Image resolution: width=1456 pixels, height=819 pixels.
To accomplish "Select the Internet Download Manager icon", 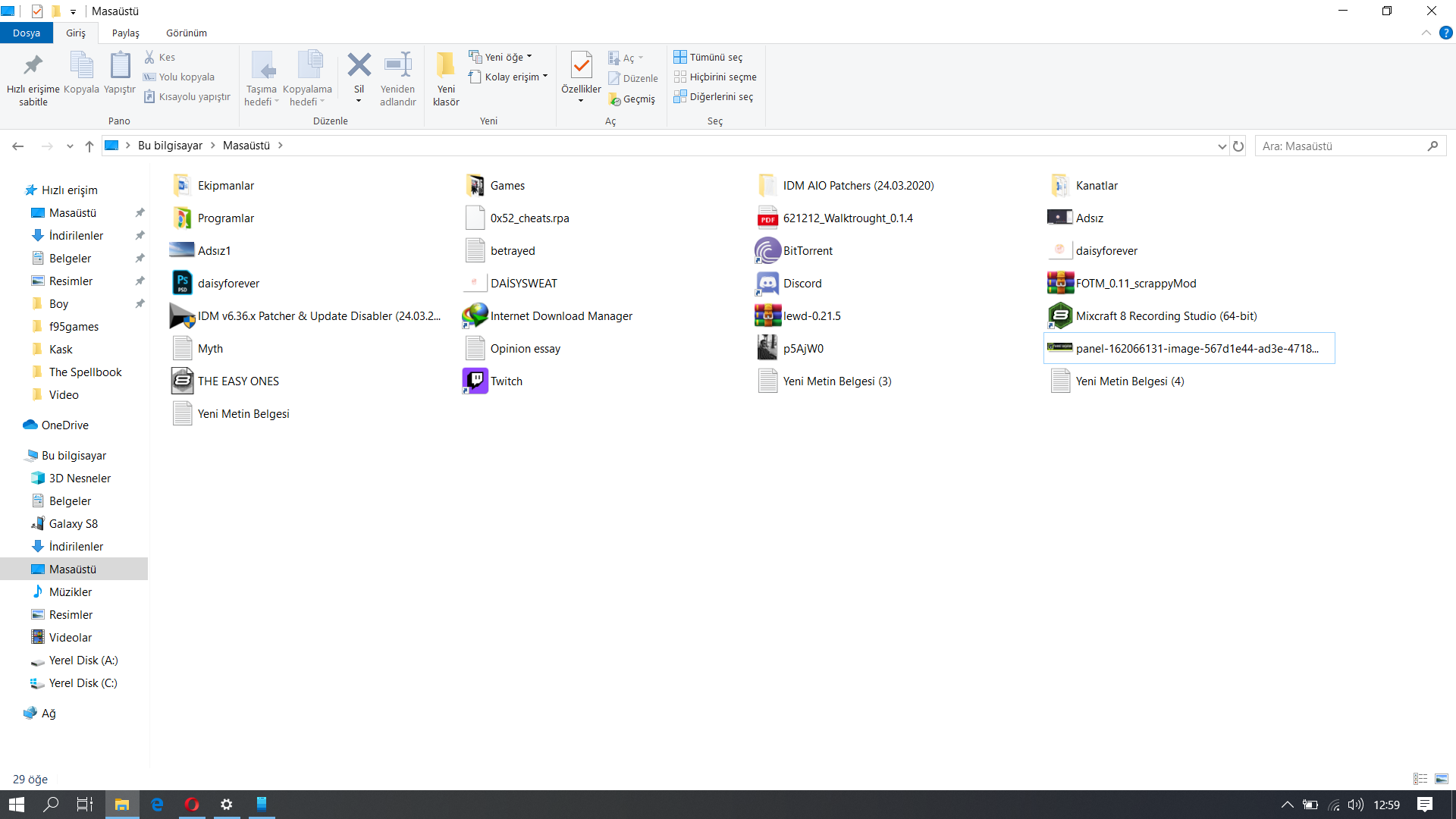I will click(475, 315).
